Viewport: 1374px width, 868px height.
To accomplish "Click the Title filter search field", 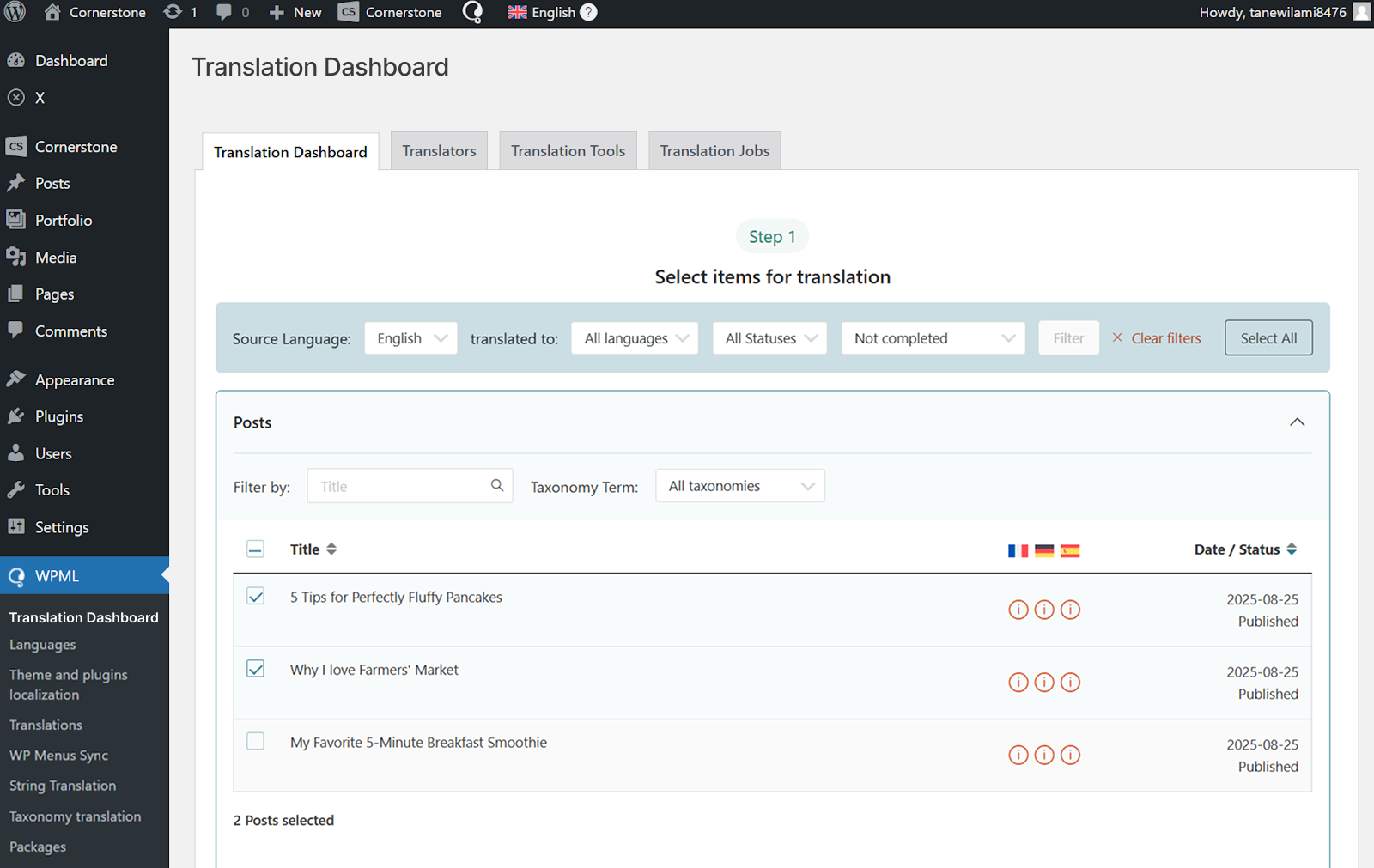I will click(x=404, y=485).
